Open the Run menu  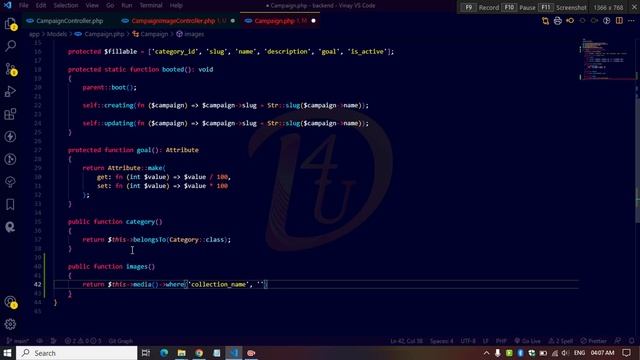tap(127, 5)
